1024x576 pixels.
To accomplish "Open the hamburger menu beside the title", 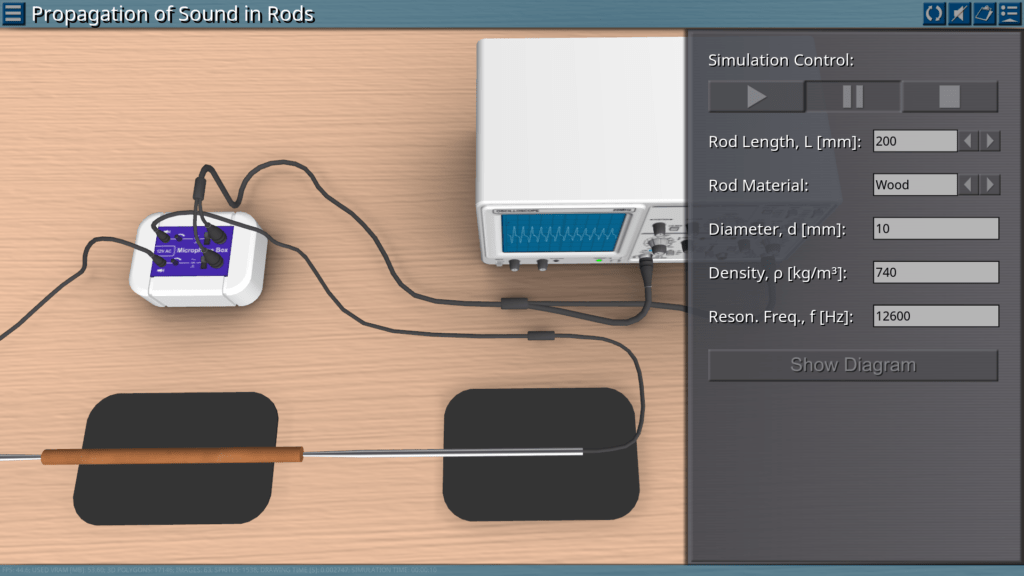I will coord(14,14).
